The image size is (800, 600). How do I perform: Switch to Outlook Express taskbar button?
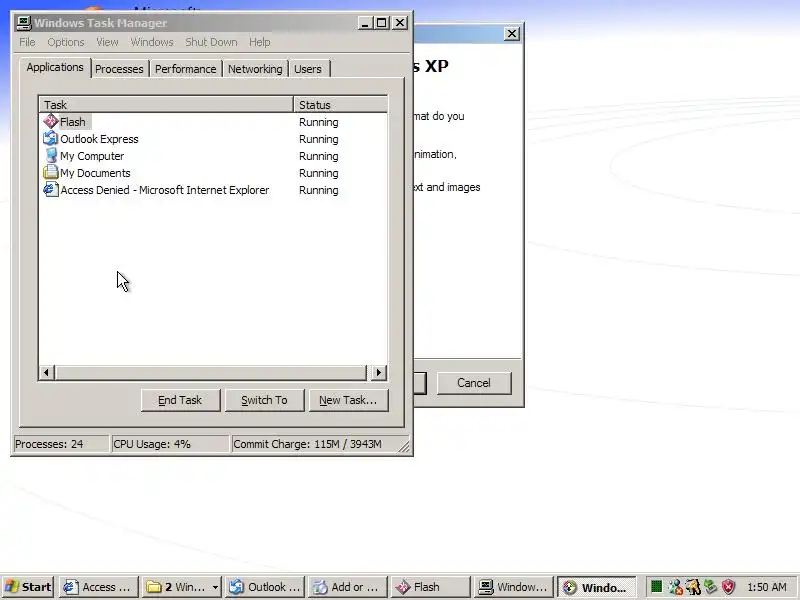[x=265, y=587]
